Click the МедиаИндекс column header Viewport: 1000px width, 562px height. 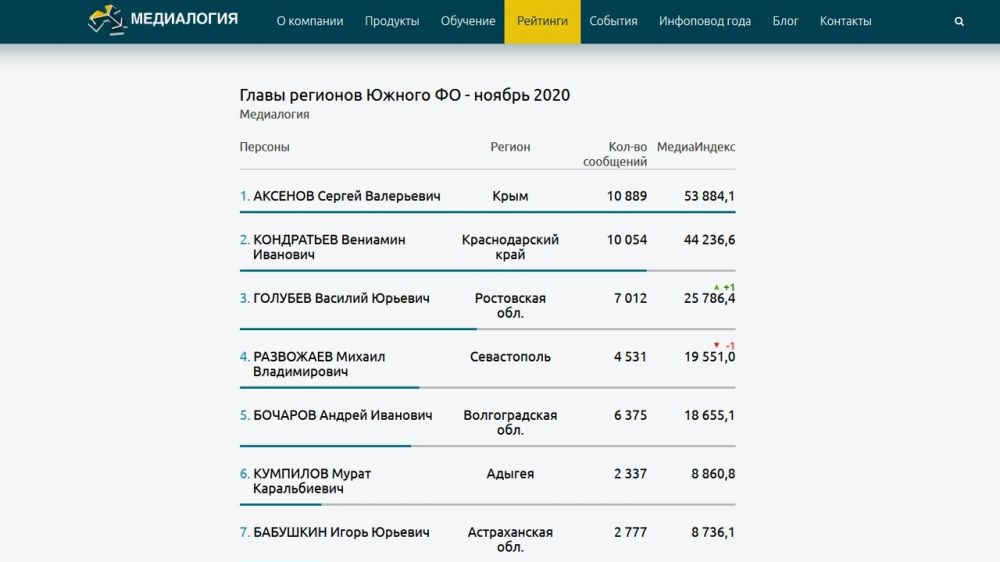tap(696, 147)
